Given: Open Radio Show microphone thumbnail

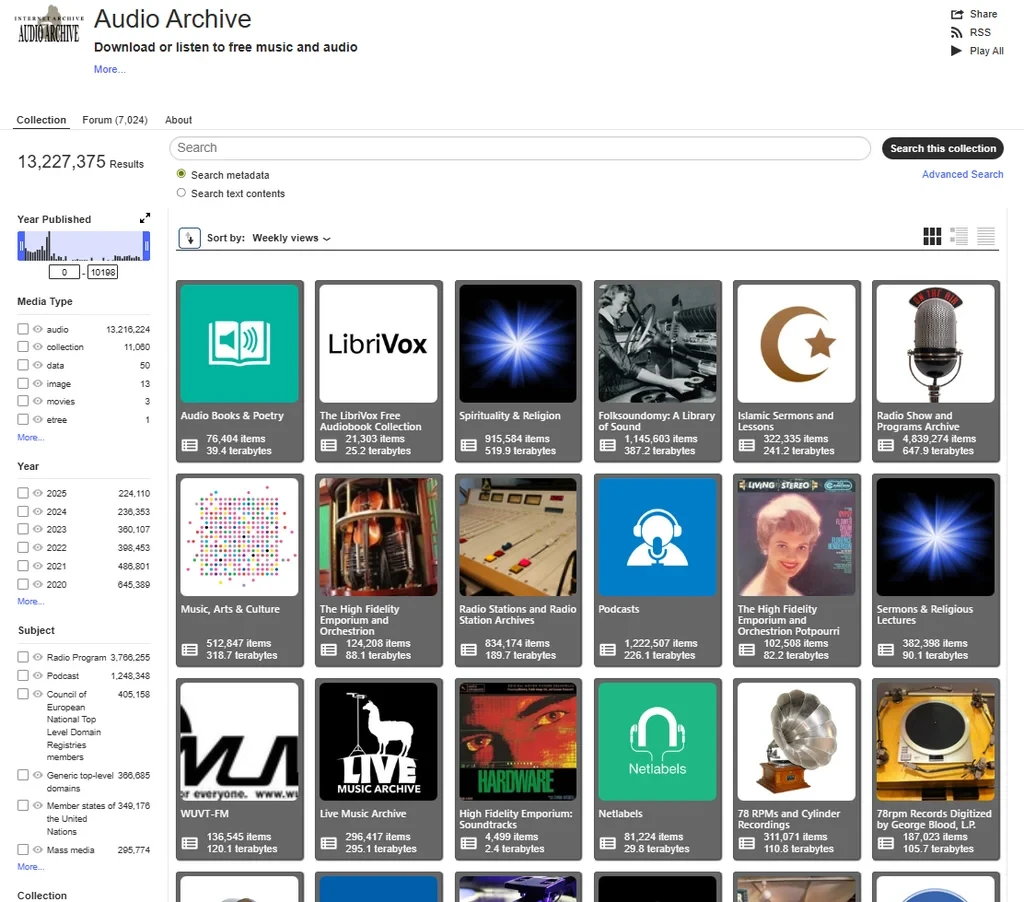Looking at the screenshot, I should 935,343.
